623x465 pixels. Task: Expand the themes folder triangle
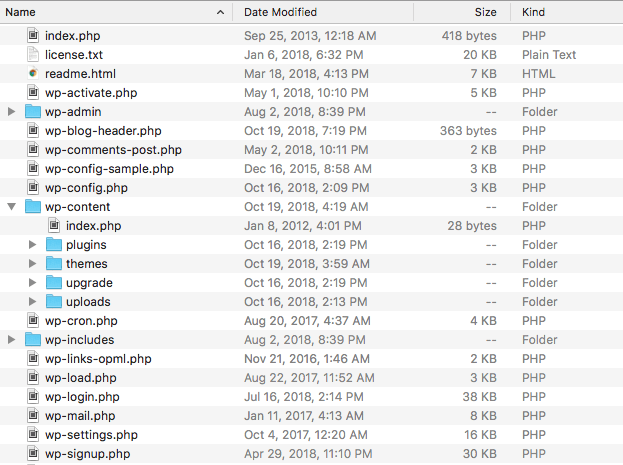[x=33, y=264]
